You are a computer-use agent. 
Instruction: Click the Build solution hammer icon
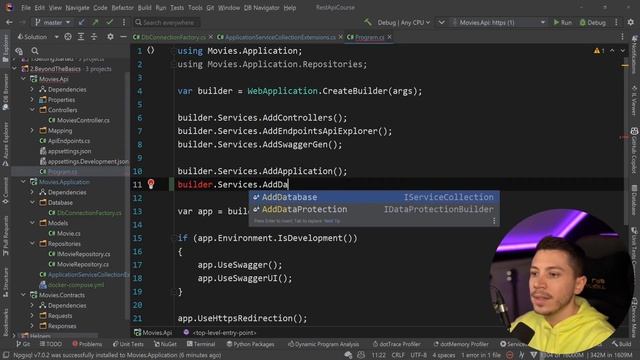click(368, 22)
